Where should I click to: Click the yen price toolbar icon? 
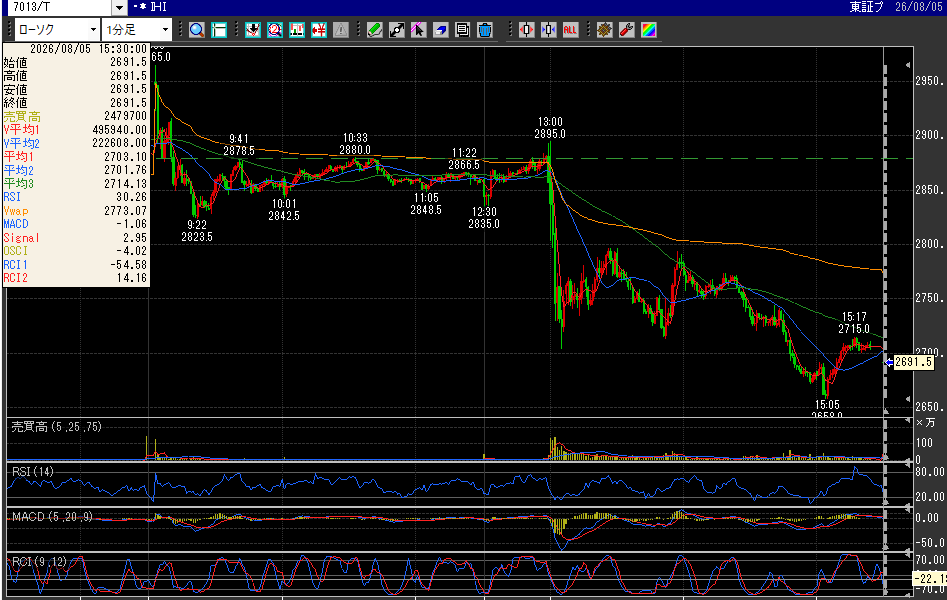(319, 30)
